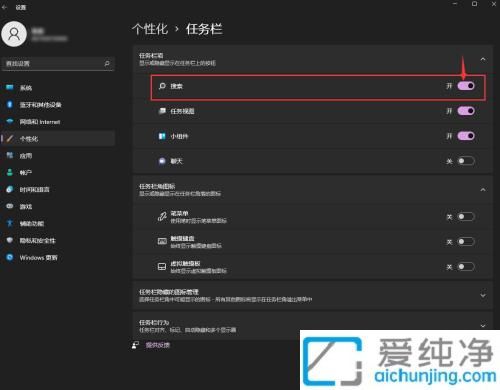Click the 个性化 paintbrush icon in the sidebar
The height and width of the screenshot is (390, 500).
coord(10,138)
